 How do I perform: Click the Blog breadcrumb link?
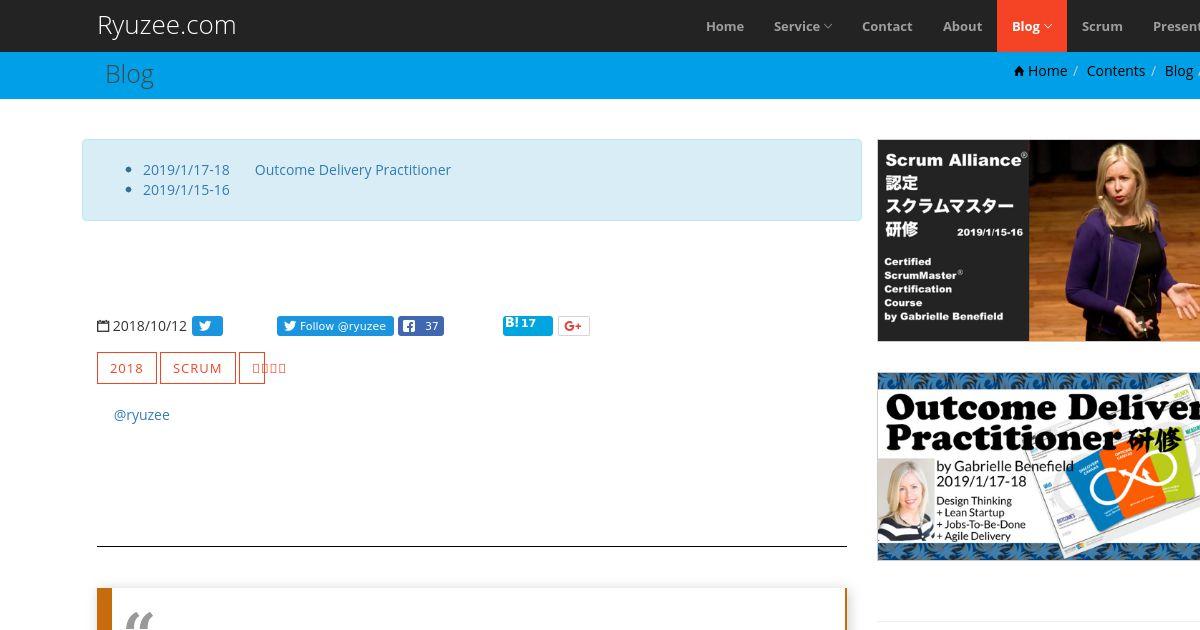[x=1179, y=71]
